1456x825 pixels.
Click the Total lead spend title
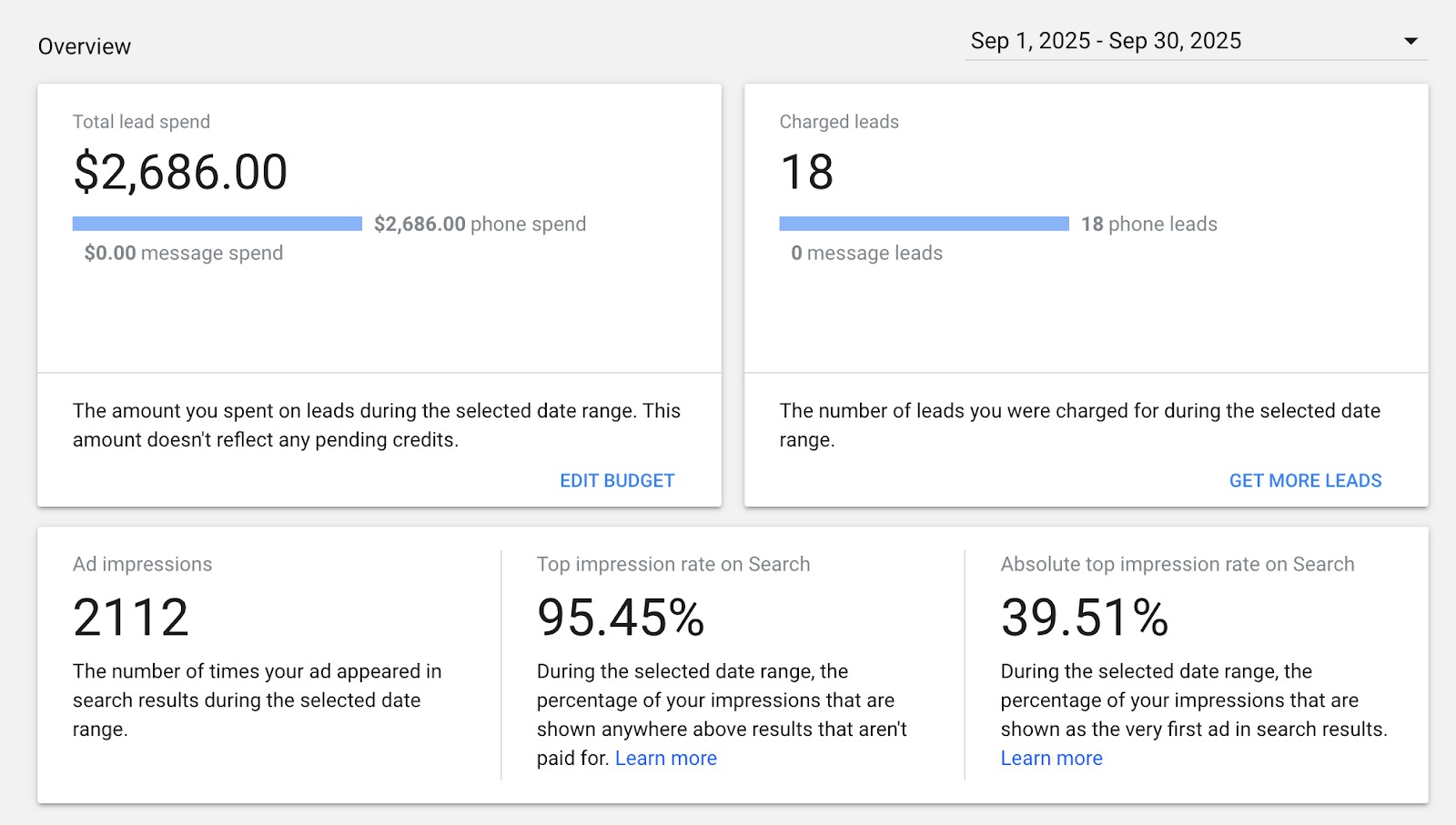(x=141, y=122)
